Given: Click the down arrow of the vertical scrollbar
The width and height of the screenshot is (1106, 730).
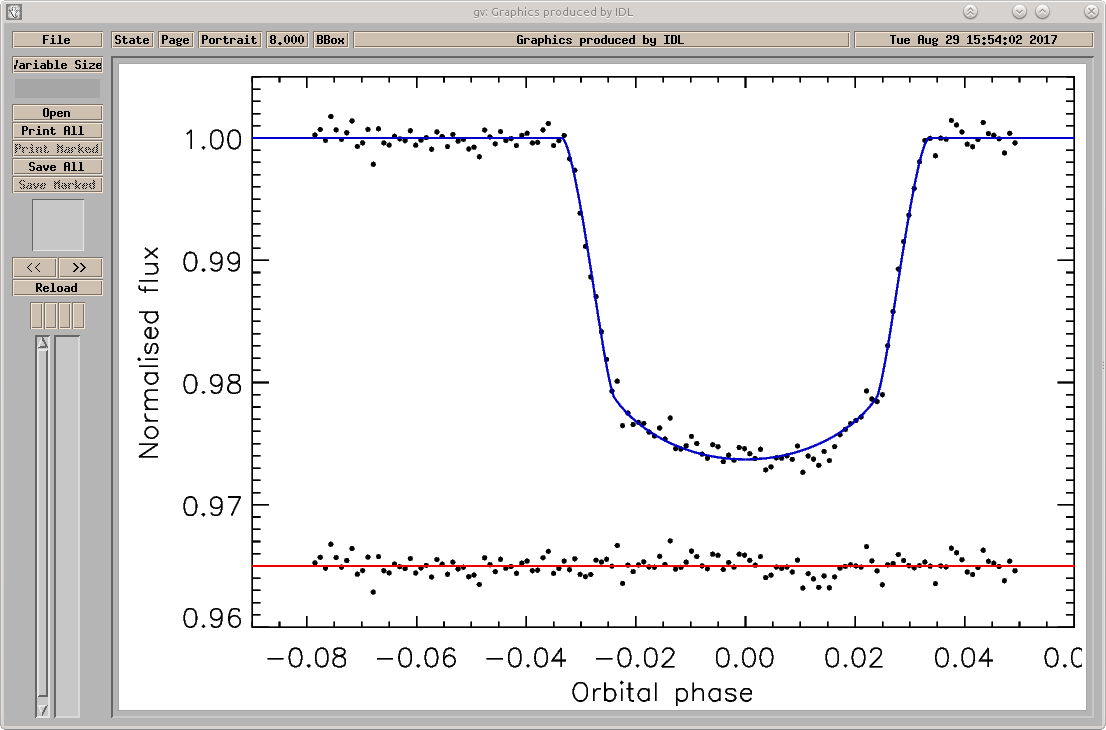Looking at the screenshot, I should 43,710.
